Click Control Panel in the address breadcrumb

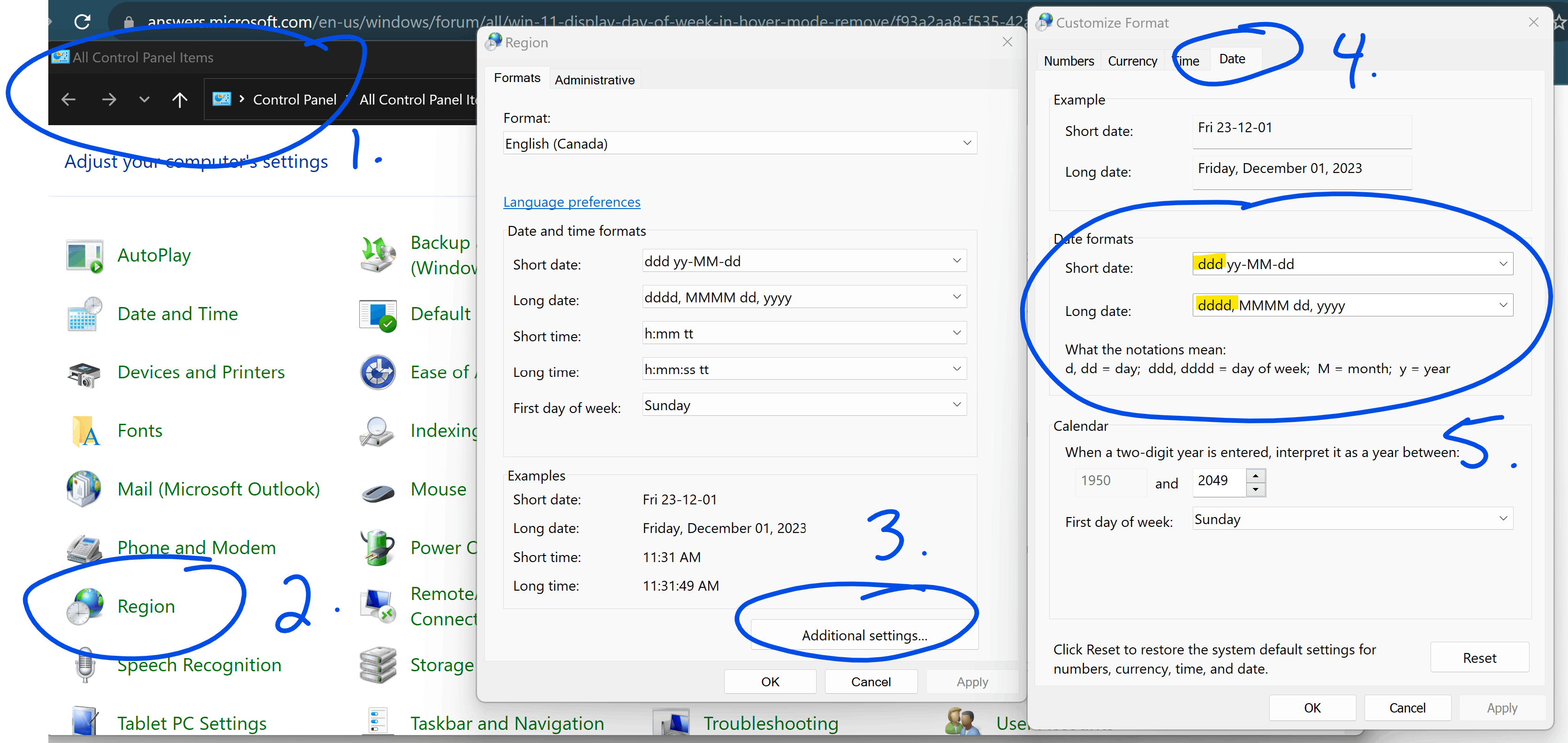(295, 99)
